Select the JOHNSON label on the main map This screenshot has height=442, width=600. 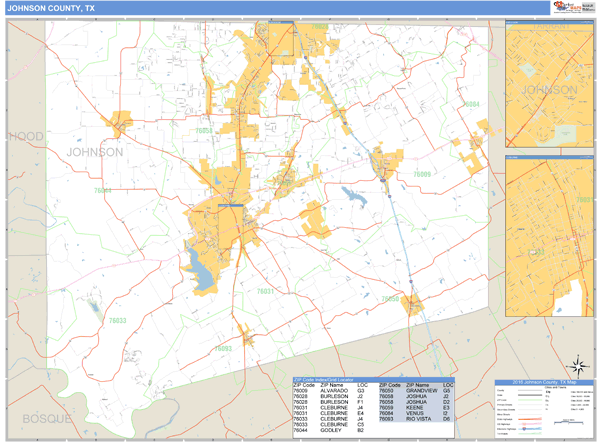tap(95, 152)
